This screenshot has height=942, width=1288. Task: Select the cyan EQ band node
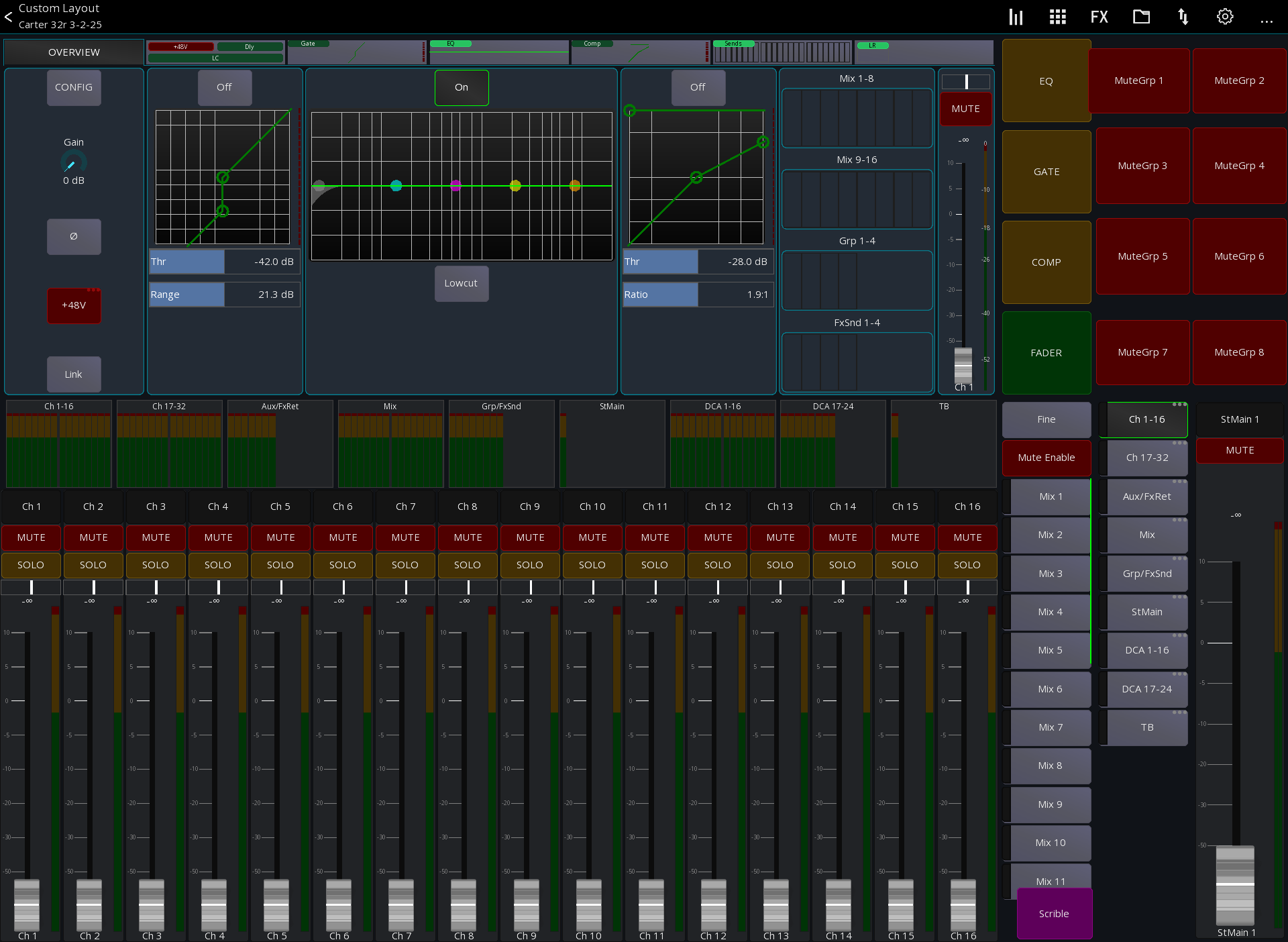point(396,186)
